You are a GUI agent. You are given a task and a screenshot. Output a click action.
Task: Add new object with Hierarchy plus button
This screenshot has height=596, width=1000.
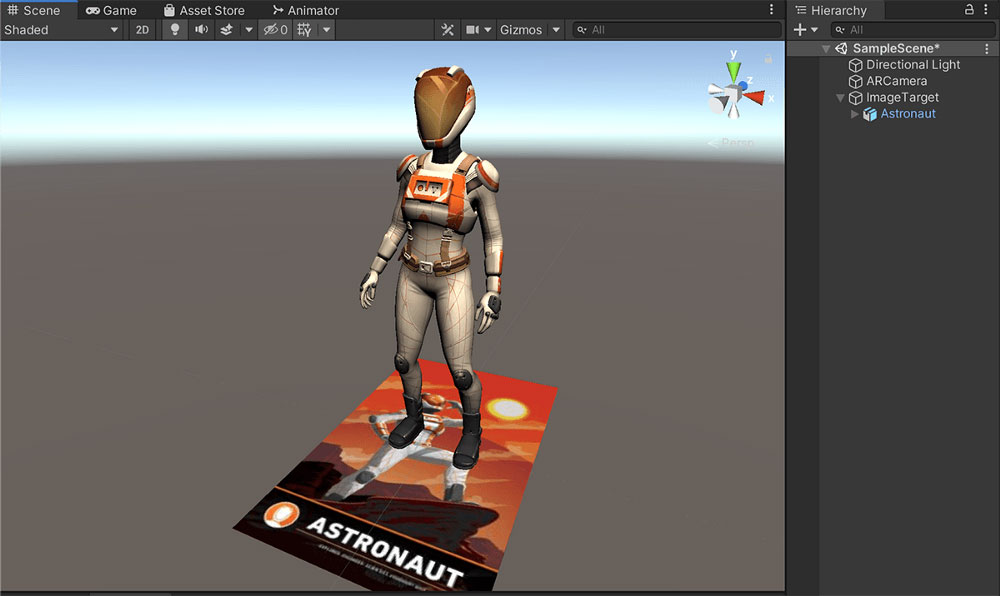click(x=800, y=29)
